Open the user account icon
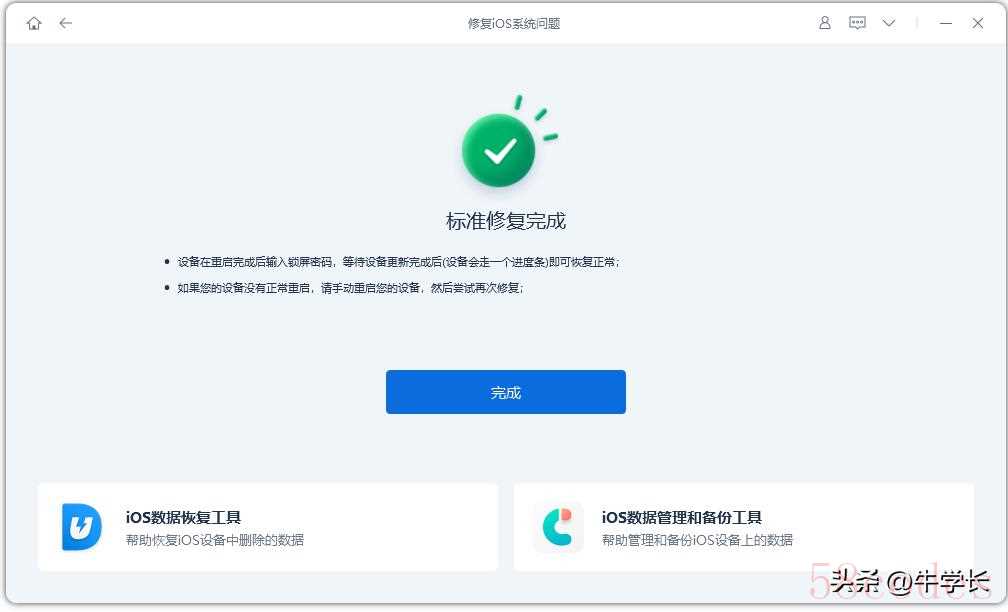The image size is (1008, 612). point(825,23)
